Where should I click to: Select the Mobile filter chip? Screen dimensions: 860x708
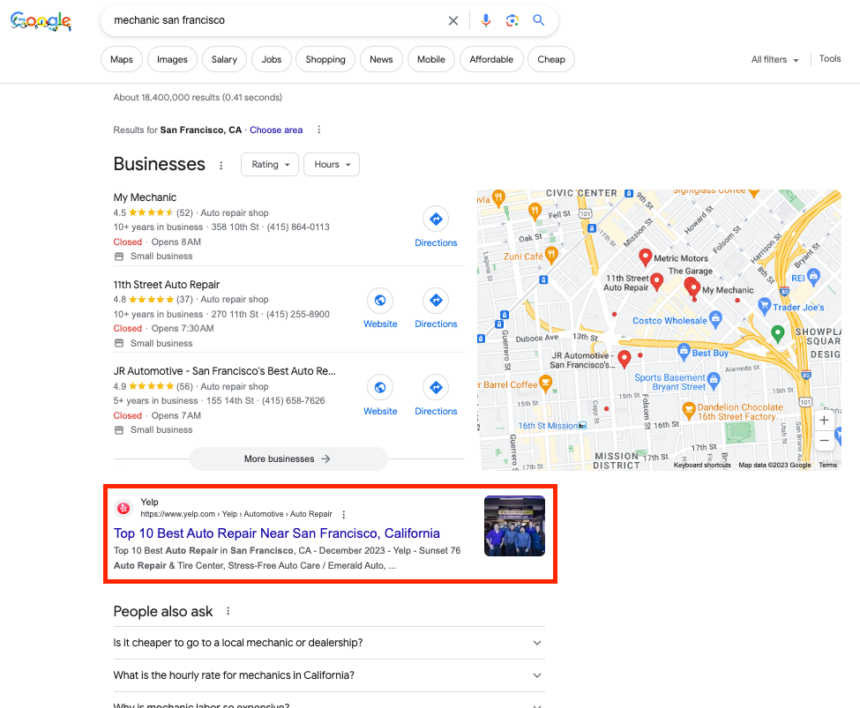[431, 59]
